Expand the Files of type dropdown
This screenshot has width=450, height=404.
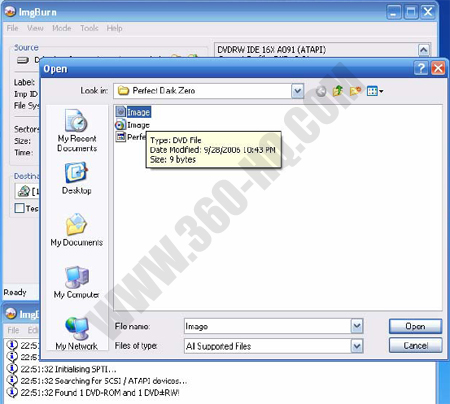pyautogui.click(x=357, y=346)
